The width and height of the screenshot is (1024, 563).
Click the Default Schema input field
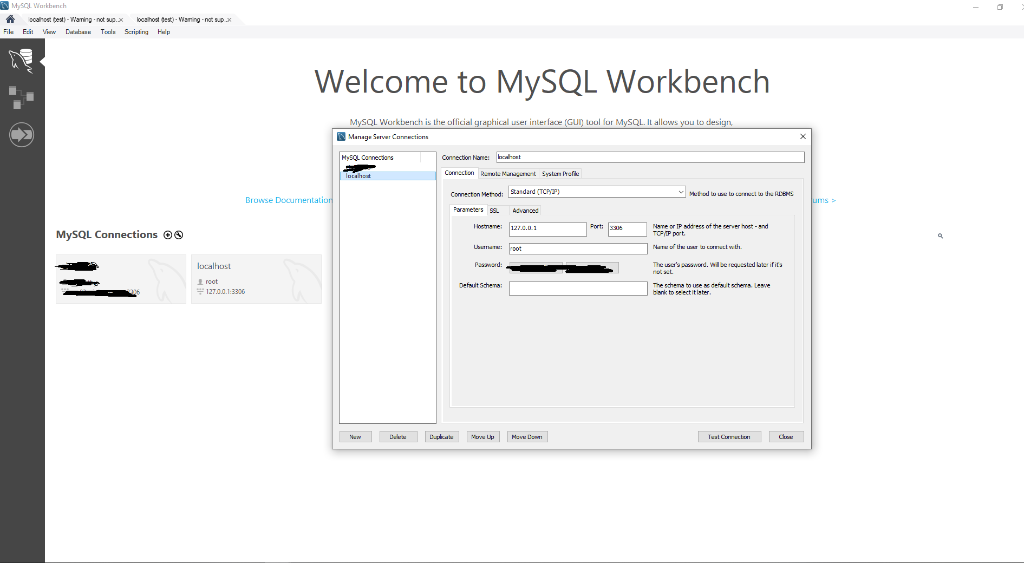(x=578, y=288)
